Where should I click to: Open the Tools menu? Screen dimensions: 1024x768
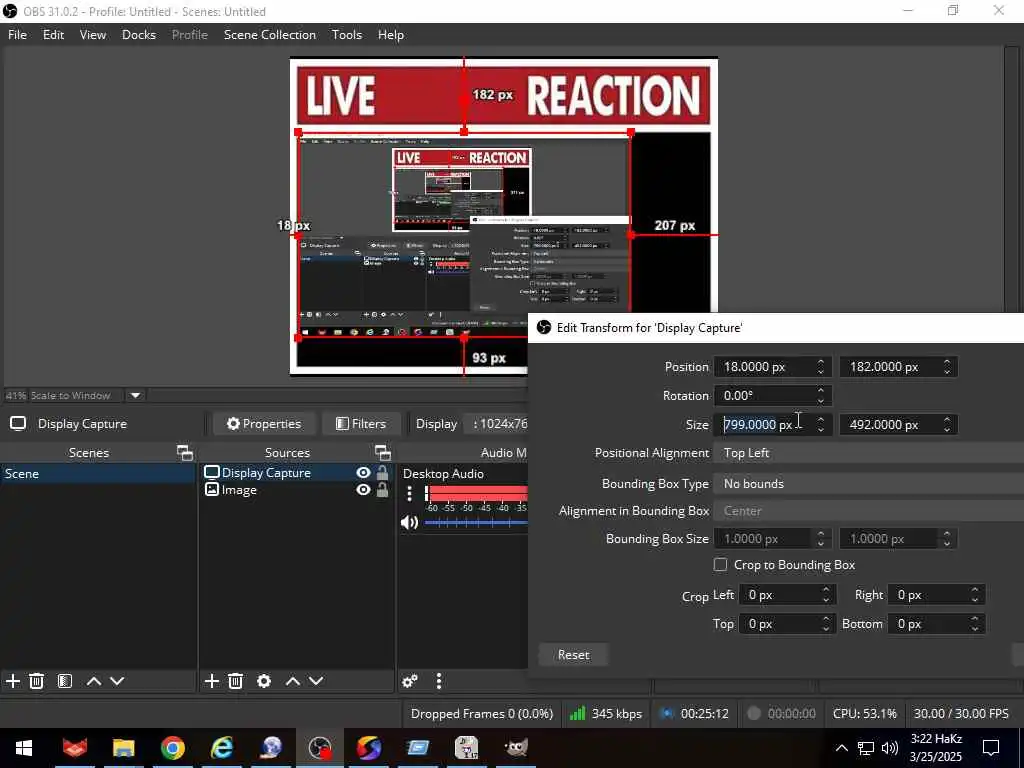click(x=347, y=35)
